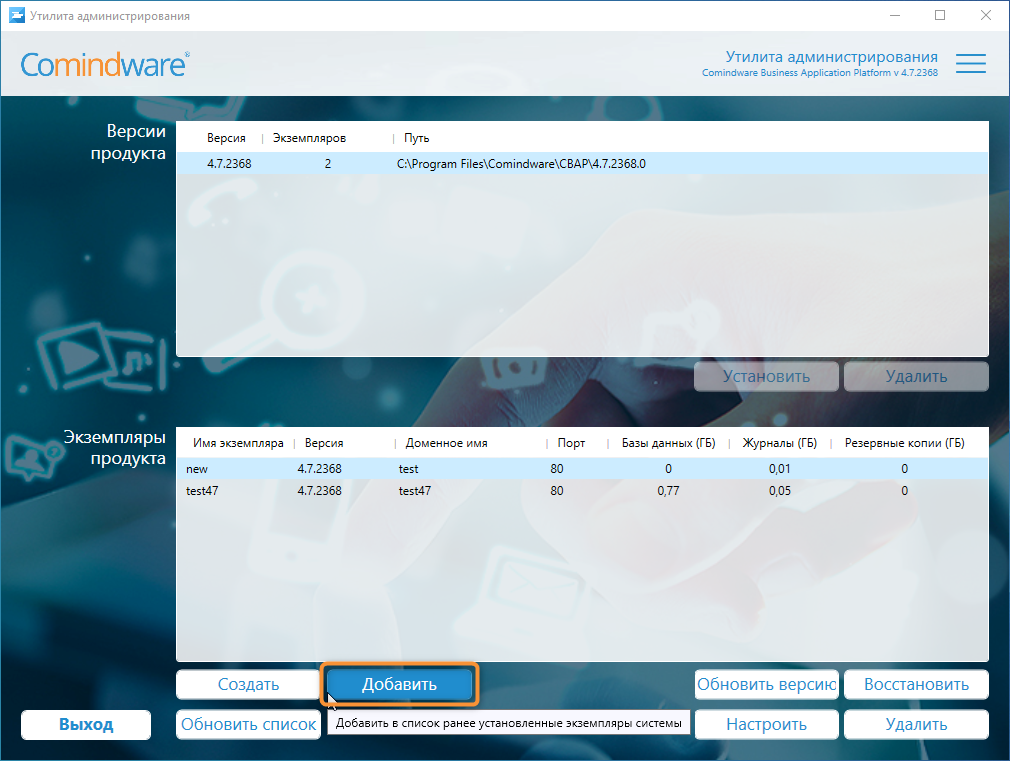This screenshot has height=761, width=1010.
Task: Click the Выход button
Action: (86, 724)
